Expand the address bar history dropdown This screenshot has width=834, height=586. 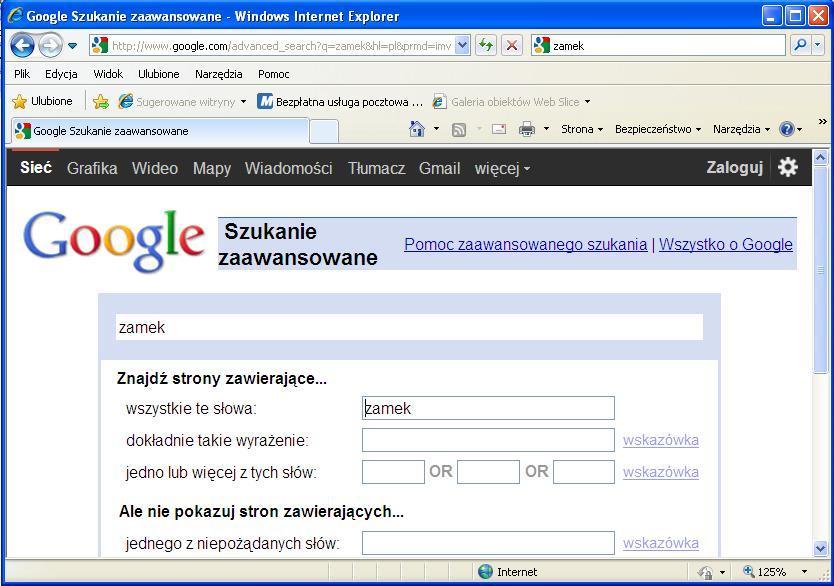coord(463,46)
